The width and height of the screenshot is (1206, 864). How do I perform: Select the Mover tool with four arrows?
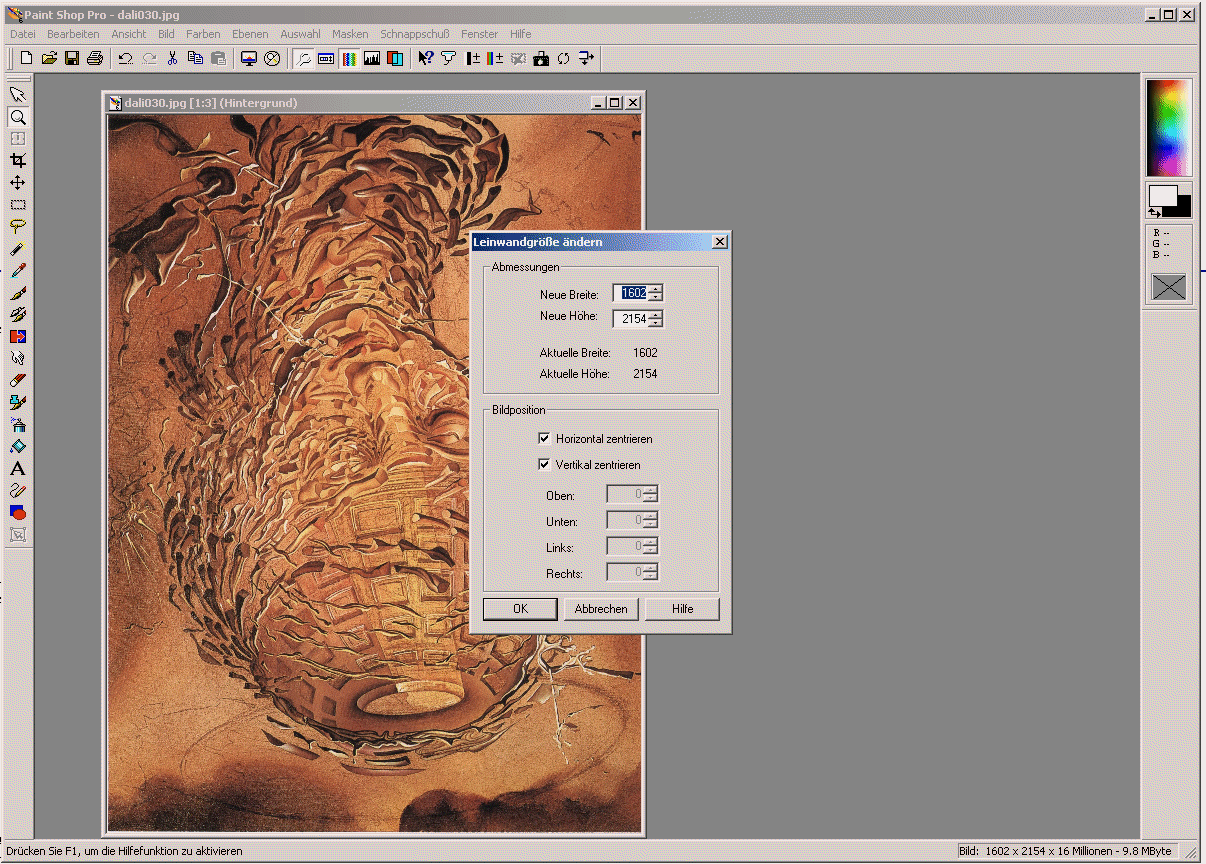click(18, 183)
